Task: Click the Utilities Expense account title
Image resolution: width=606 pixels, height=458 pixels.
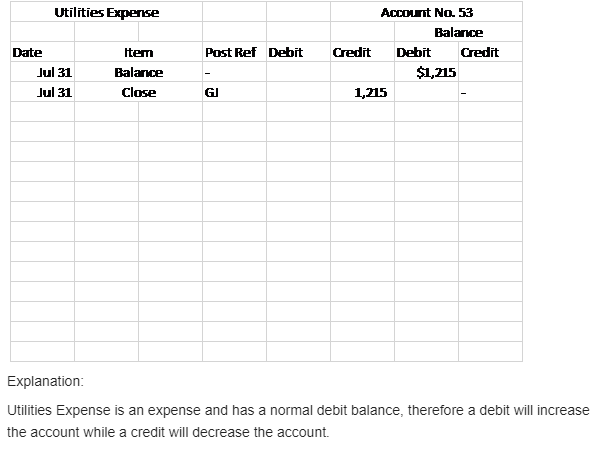Action: pos(105,13)
